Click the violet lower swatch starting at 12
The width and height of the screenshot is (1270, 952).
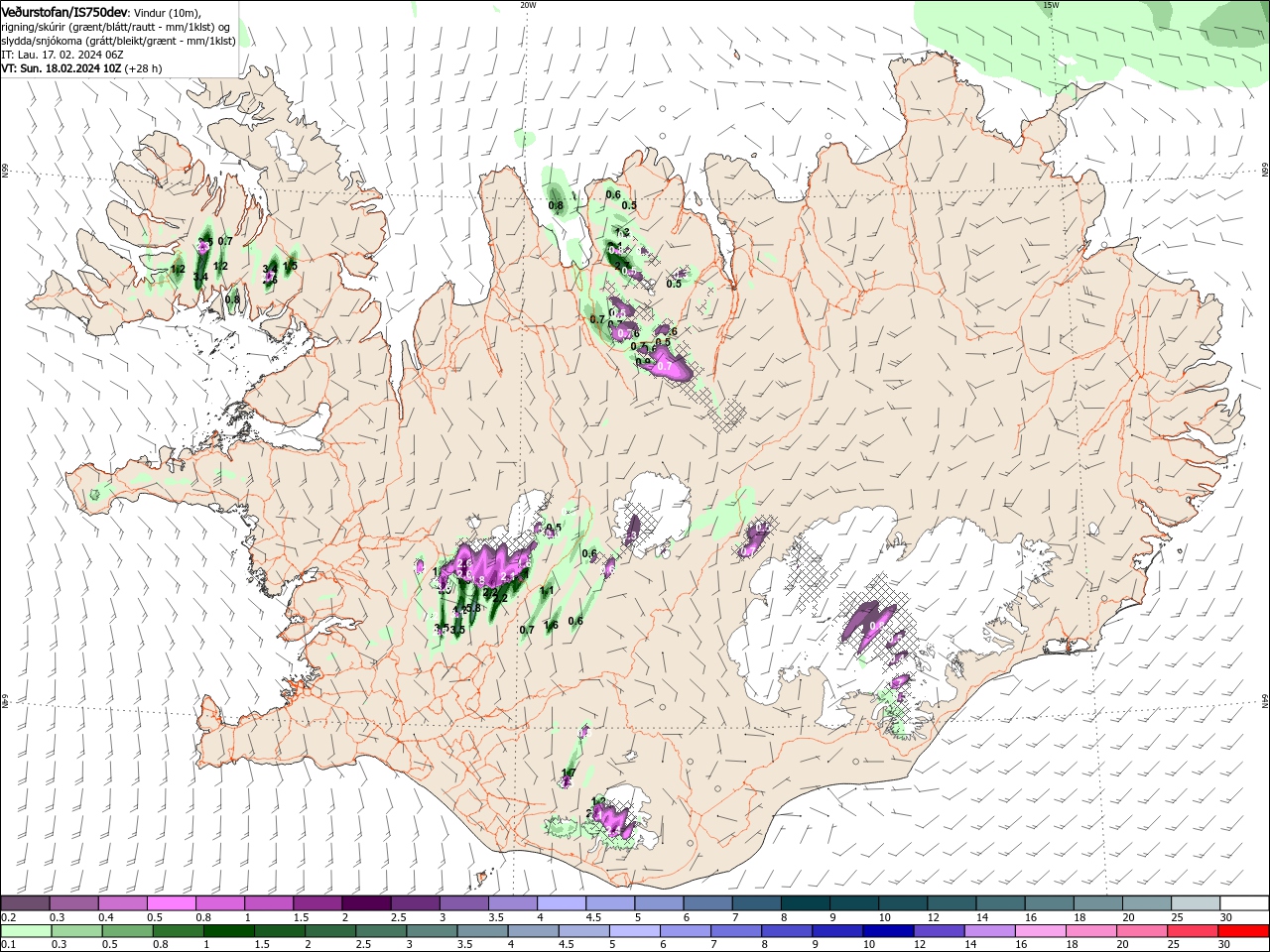pyautogui.click(x=938, y=931)
